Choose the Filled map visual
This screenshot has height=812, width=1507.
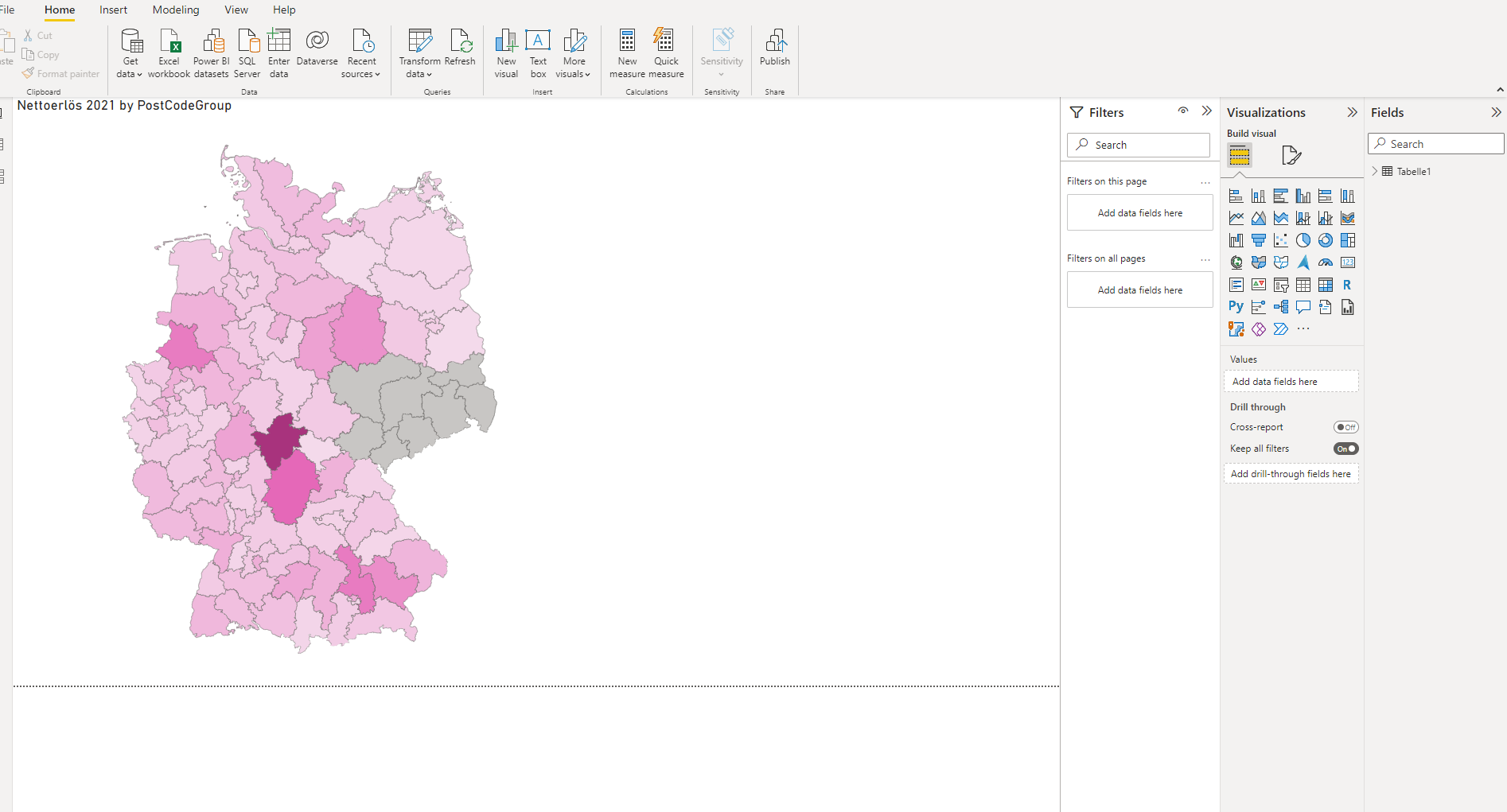click(x=1258, y=262)
